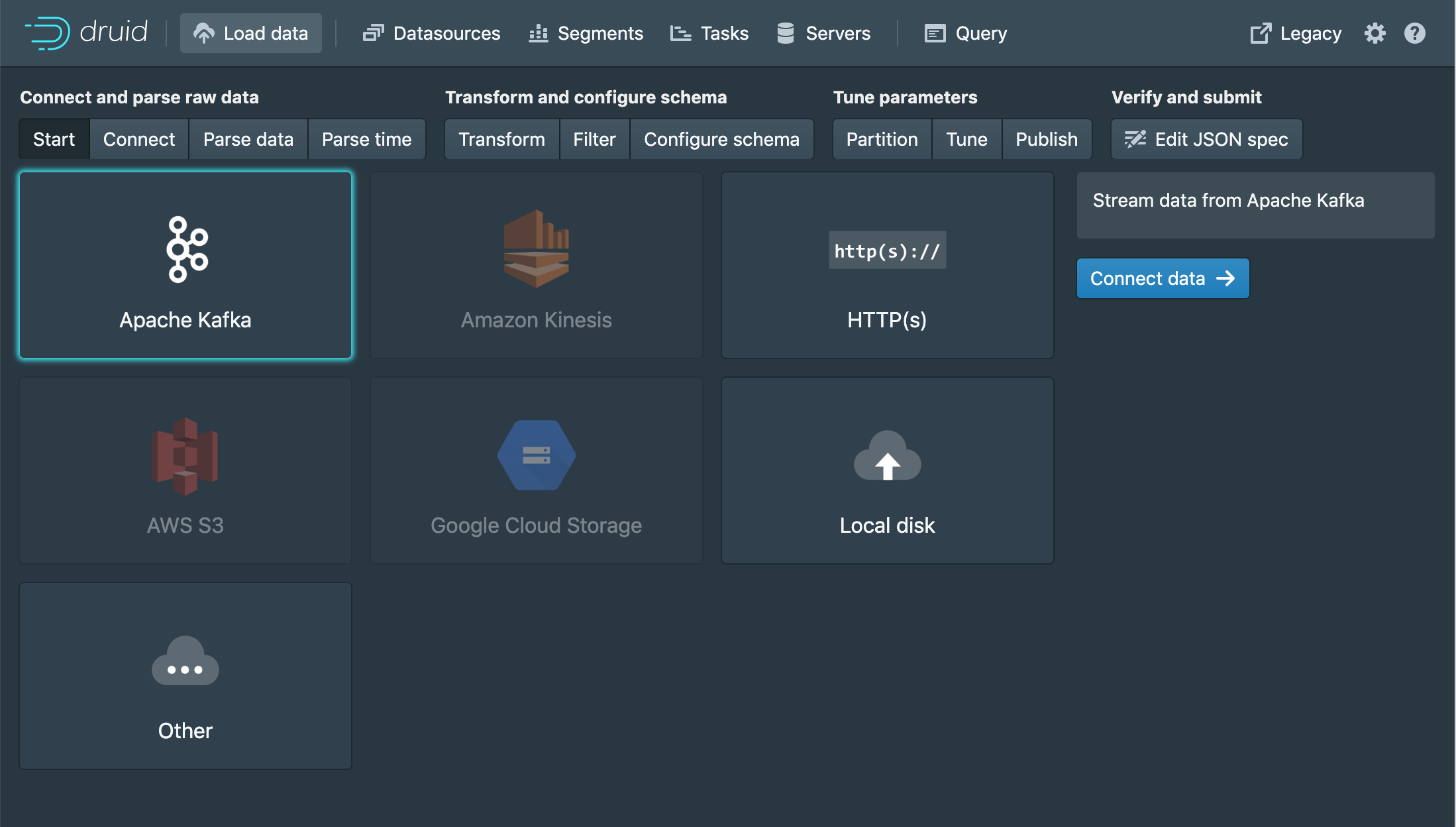The height and width of the screenshot is (827, 1456).
Task: Choose the Amazon Kinesis source tile
Action: pos(536,265)
